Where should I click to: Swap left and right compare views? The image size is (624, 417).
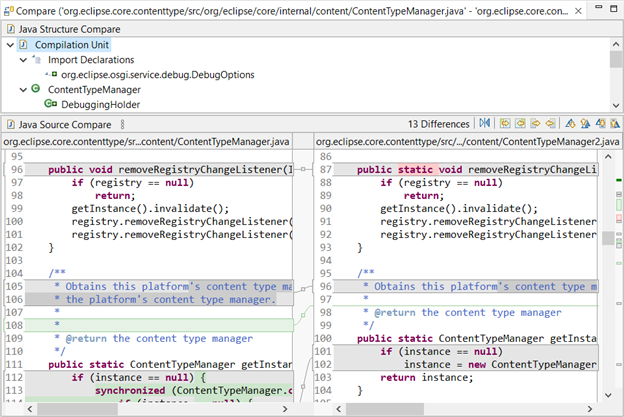point(484,123)
